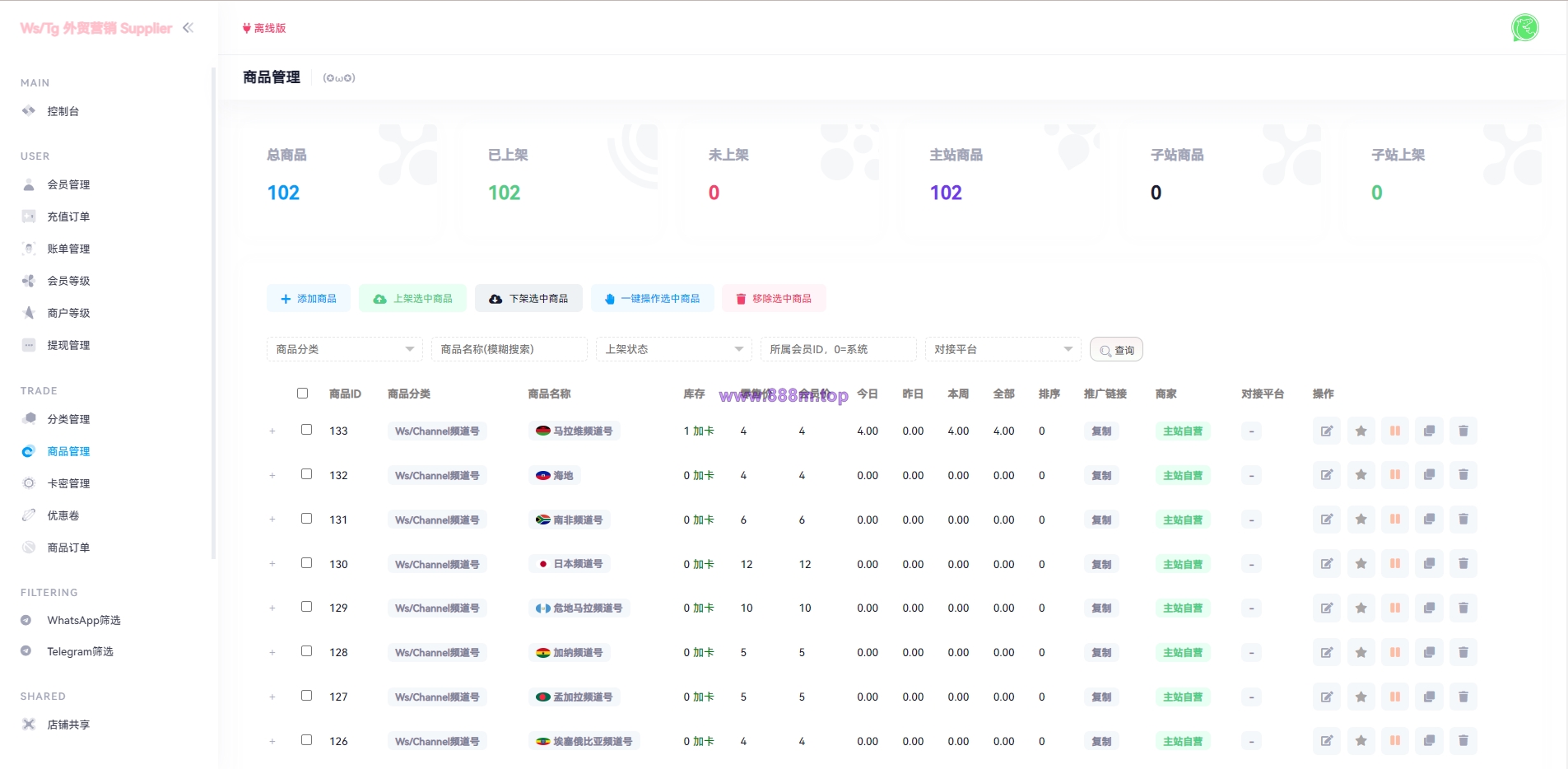Viewport: 1568px width, 769px height.
Task: Edit product 133 with pencil icon
Action: point(1327,431)
